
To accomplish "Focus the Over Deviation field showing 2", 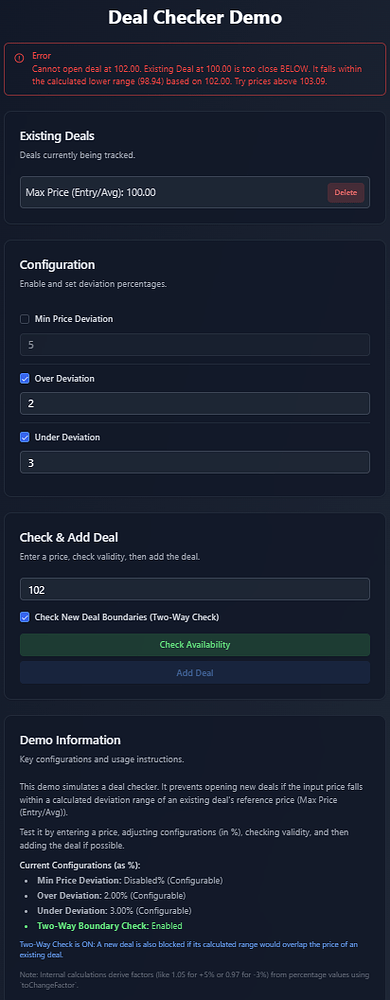I will point(195,404).
